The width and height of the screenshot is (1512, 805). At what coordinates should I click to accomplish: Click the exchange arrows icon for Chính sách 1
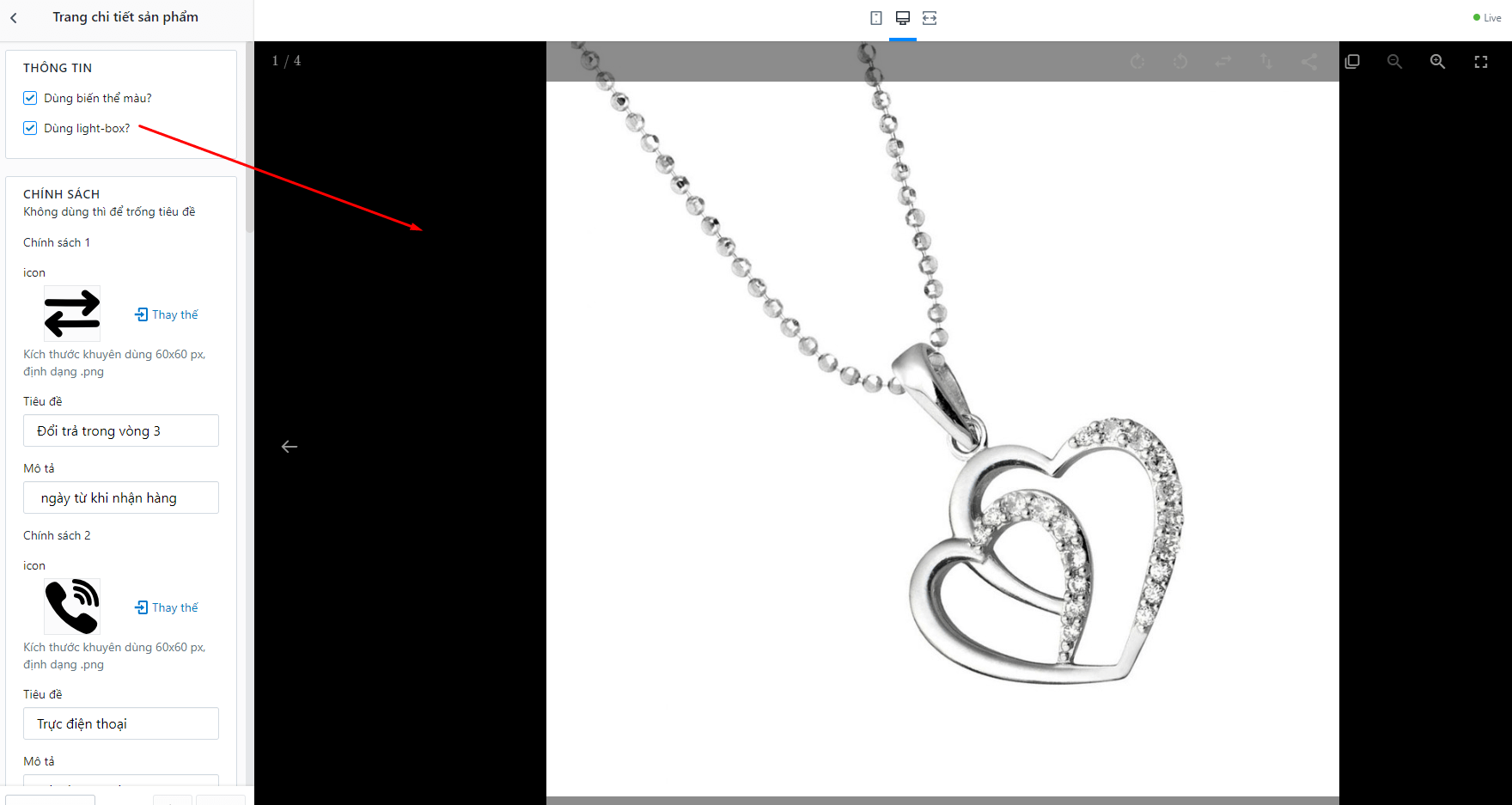pyautogui.click(x=72, y=314)
